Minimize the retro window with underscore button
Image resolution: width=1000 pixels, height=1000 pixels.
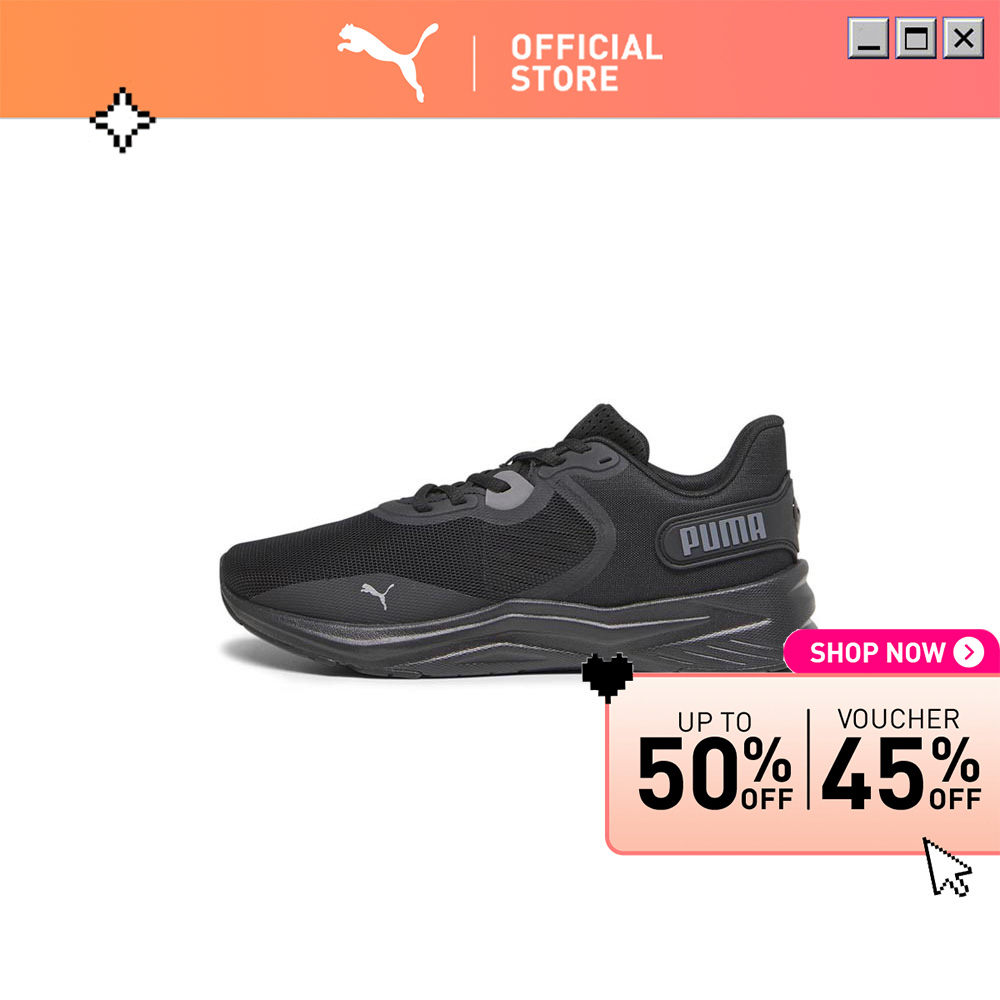point(868,38)
